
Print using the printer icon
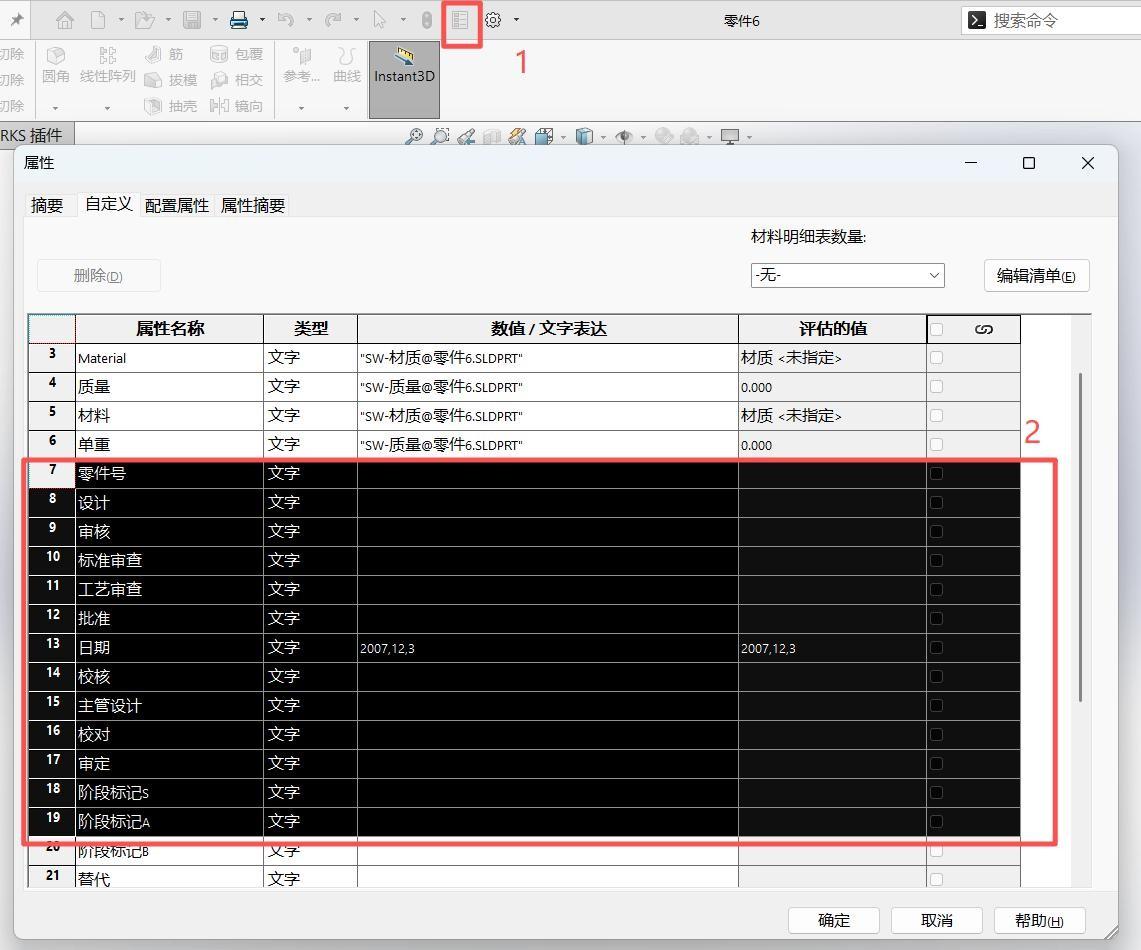point(239,20)
